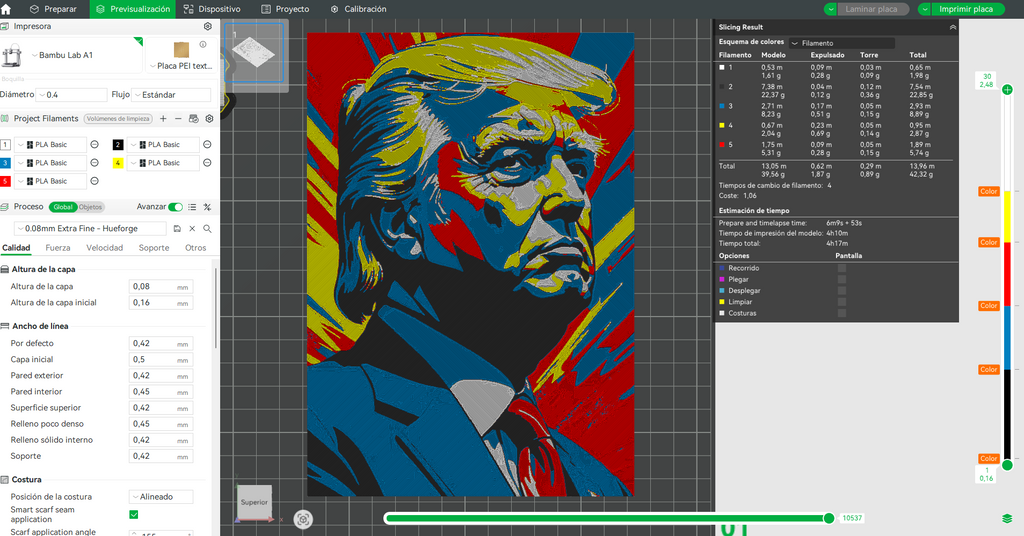
Task: Click the horizontal move slider handle at 10537
Action: 829,518
